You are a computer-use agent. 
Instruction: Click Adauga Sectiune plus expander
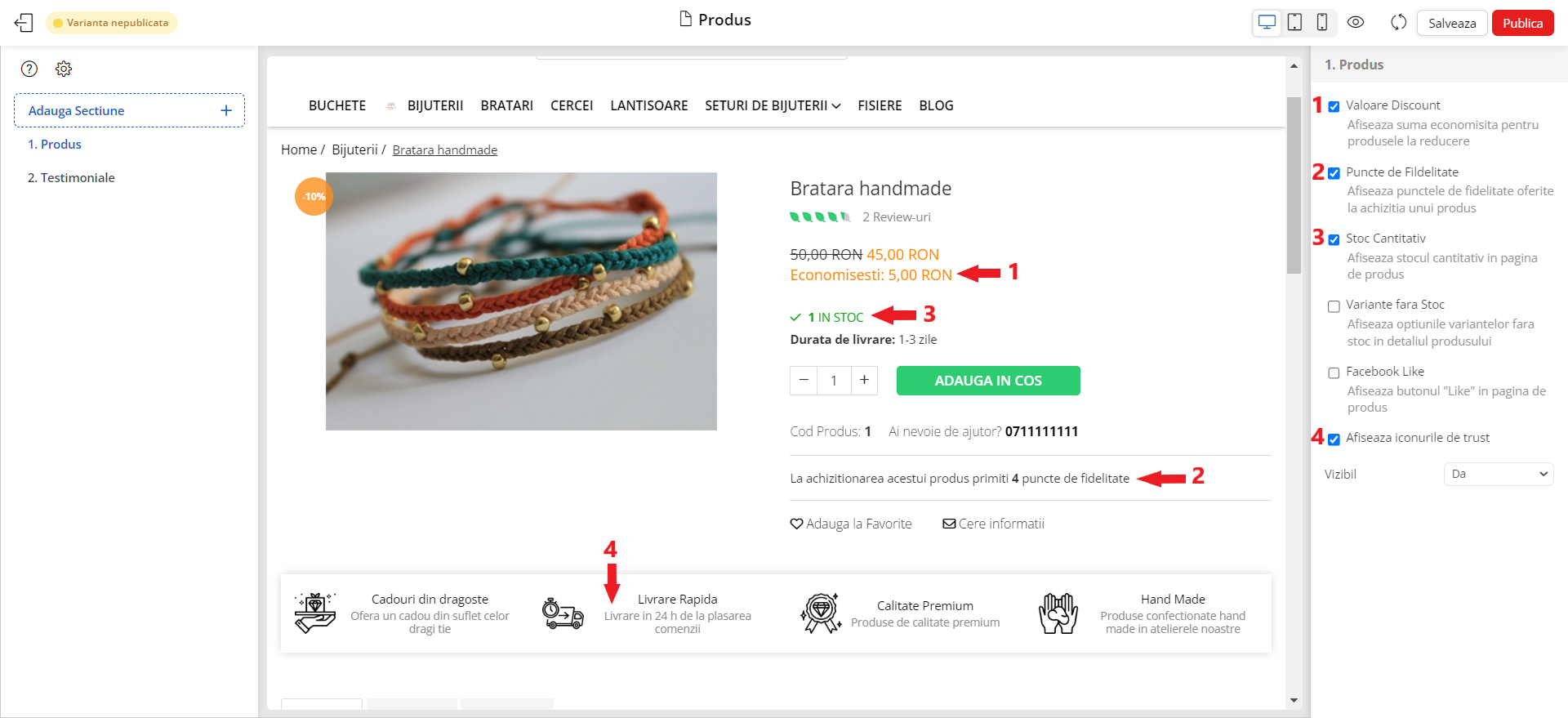pyautogui.click(x=226, y=110)
